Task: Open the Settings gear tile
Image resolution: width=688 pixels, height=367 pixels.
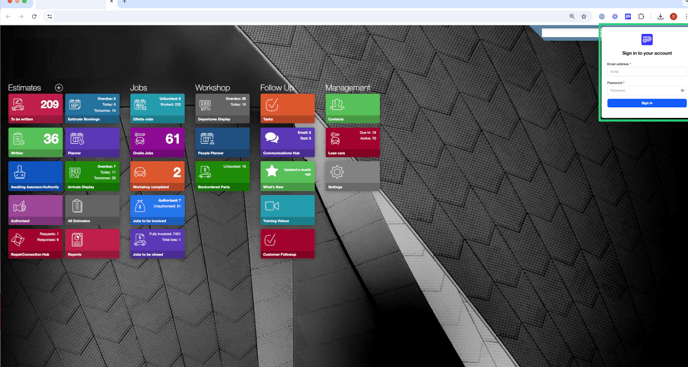Action: 353,176
